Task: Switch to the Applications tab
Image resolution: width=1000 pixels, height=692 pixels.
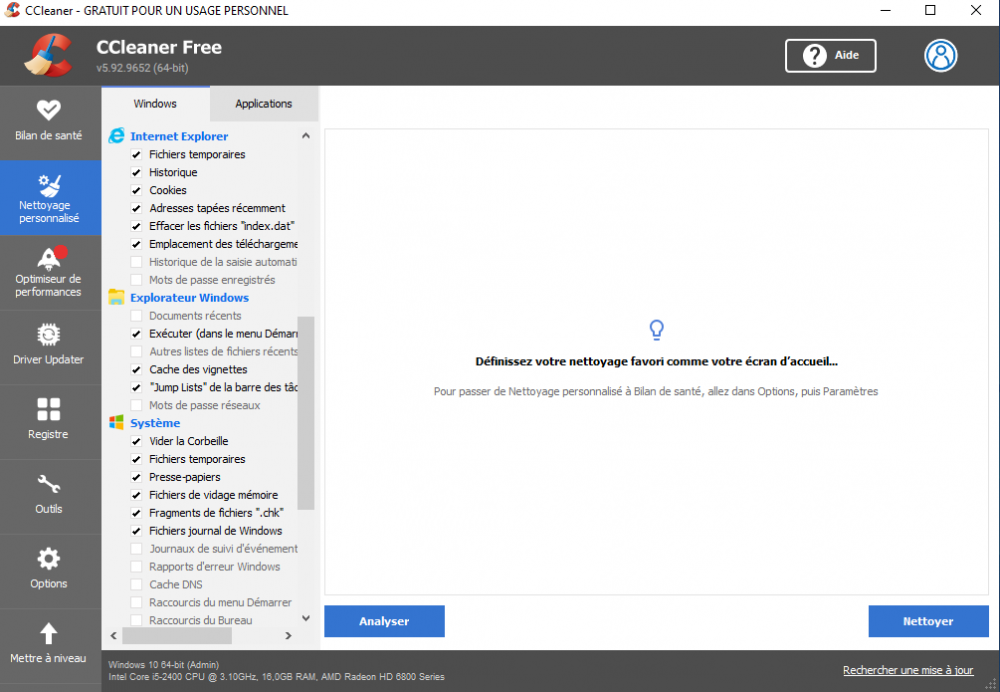Action: 263,103
